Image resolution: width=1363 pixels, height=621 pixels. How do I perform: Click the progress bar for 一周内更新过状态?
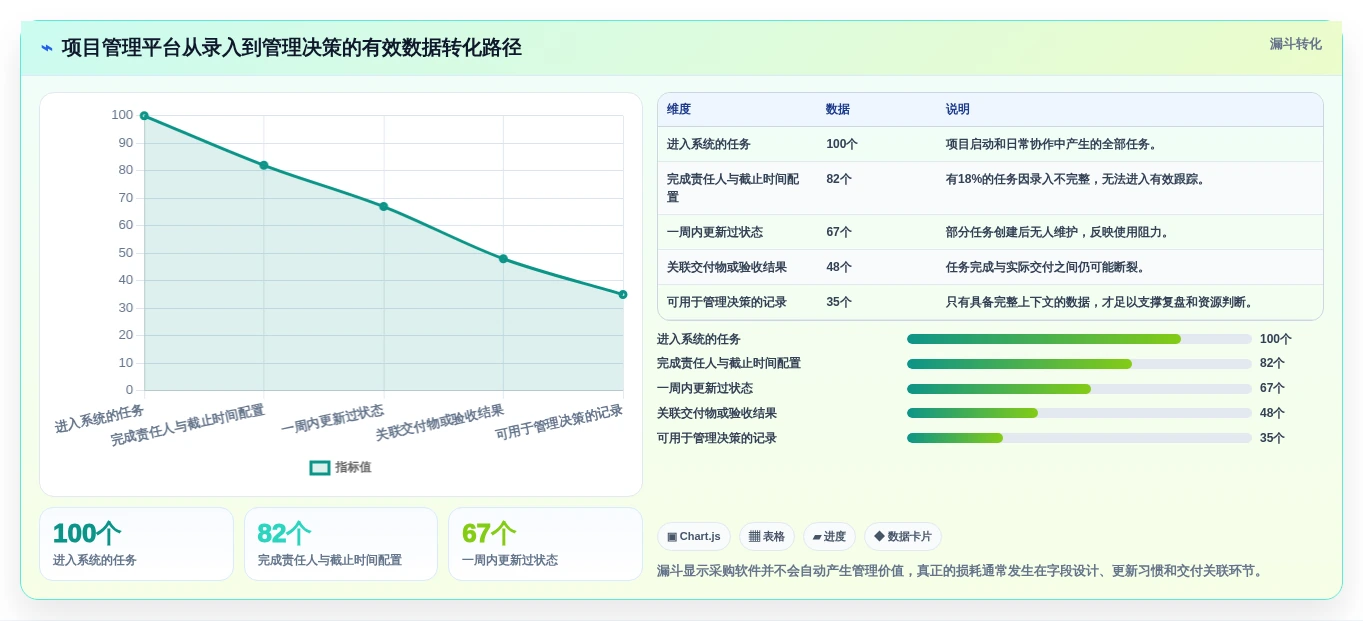click(x=1079, y=388)
